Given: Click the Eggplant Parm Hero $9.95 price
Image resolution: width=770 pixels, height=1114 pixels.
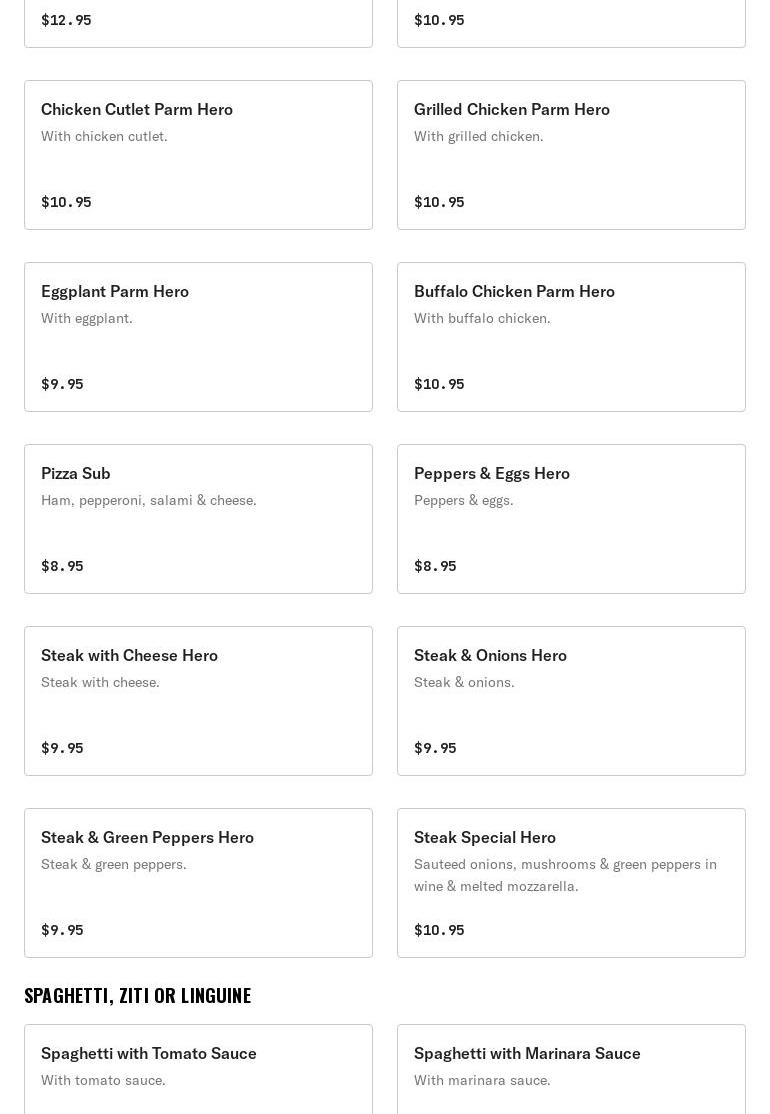Looking at the screenshot, I should pos(62,384).
